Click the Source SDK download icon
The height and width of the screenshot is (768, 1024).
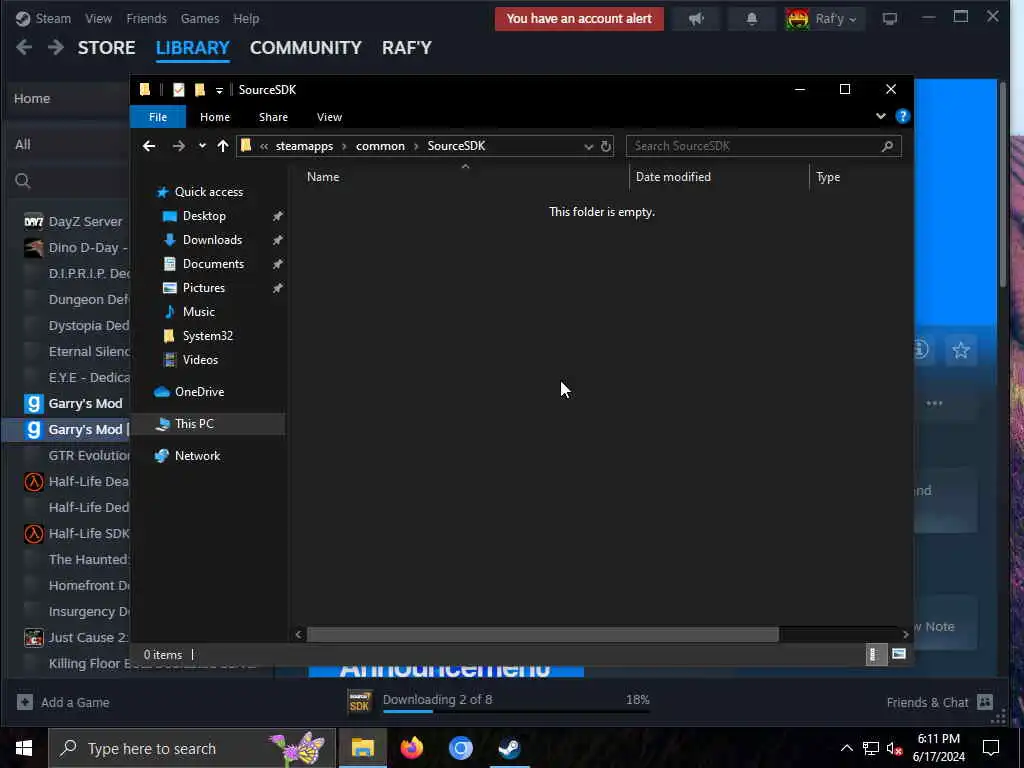359,702
